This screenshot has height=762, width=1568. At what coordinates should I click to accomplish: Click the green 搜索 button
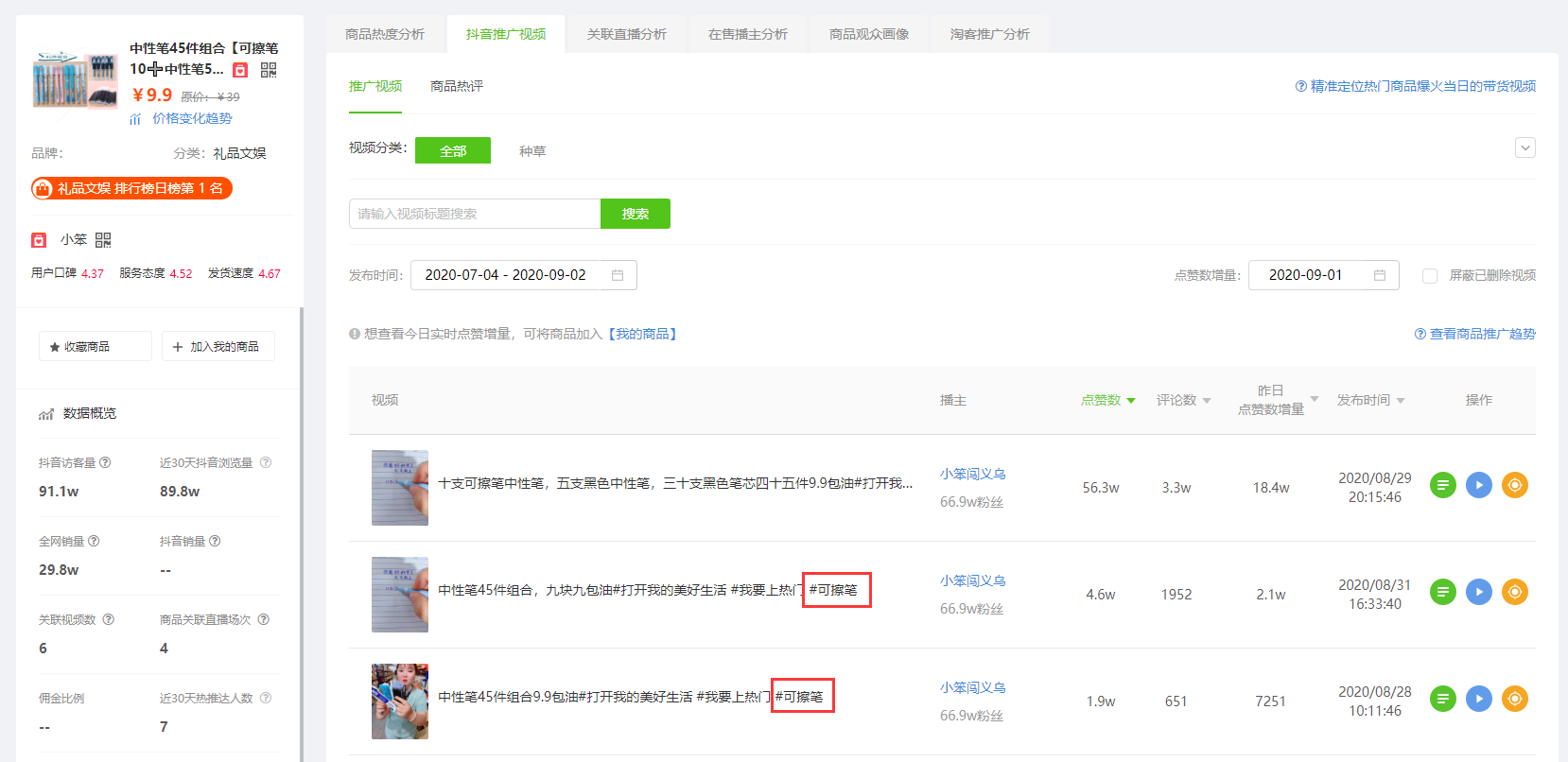[x=636, y=214]
